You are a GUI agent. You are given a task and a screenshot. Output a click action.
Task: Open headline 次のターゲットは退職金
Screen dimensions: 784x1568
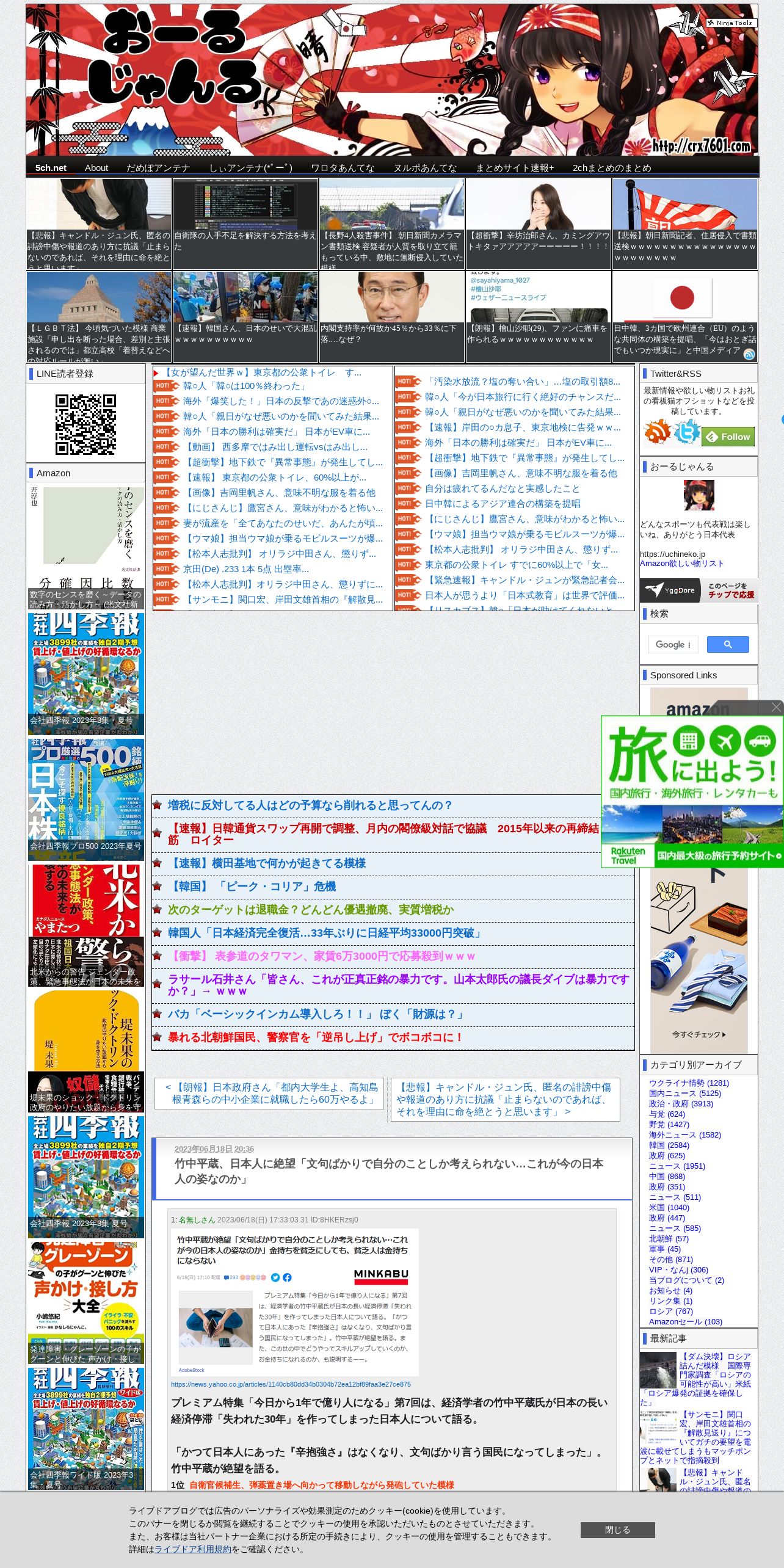(x=311, y=909)
